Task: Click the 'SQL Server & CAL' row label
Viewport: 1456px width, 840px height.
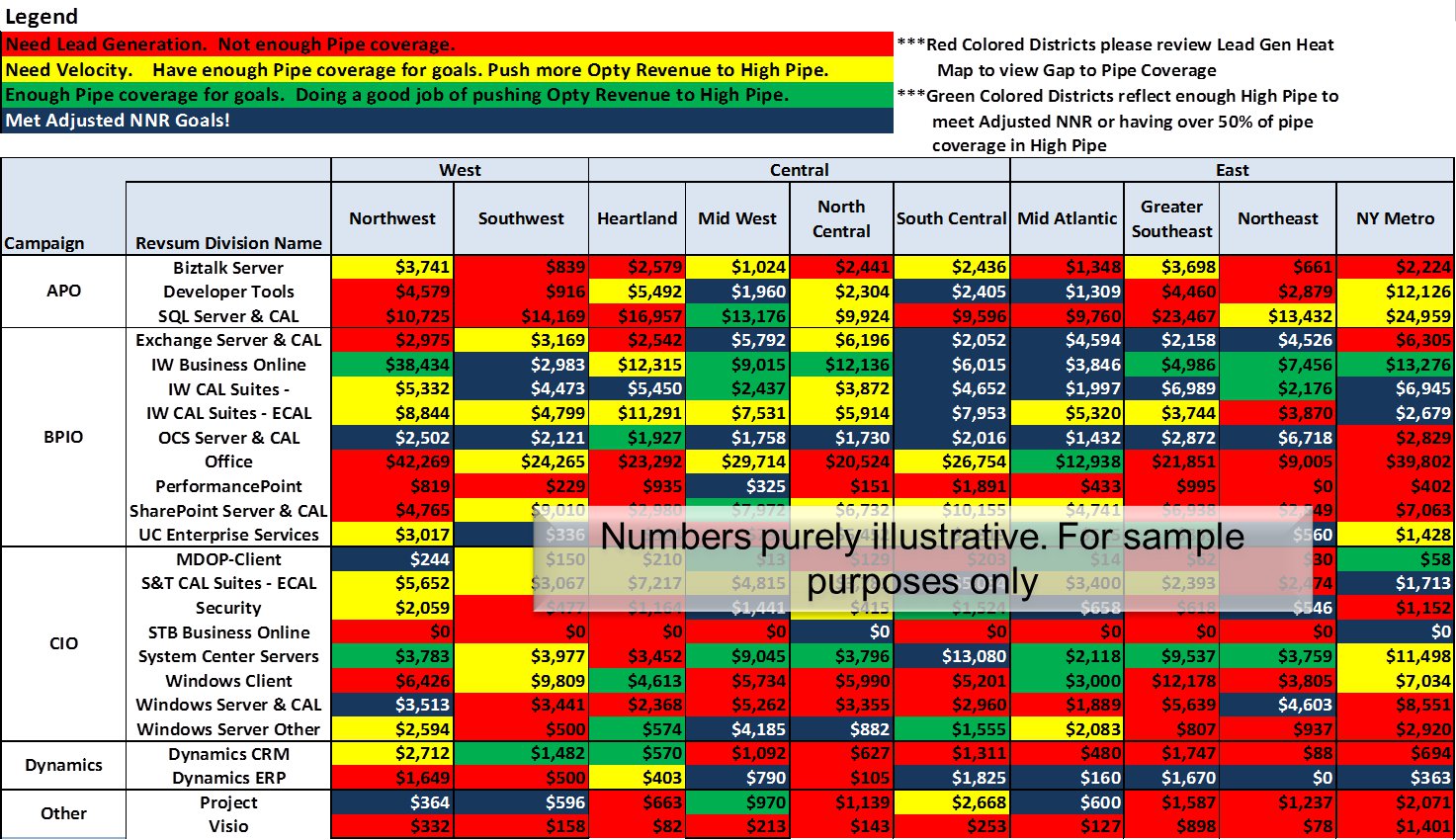Action: [x=228, y=316]
